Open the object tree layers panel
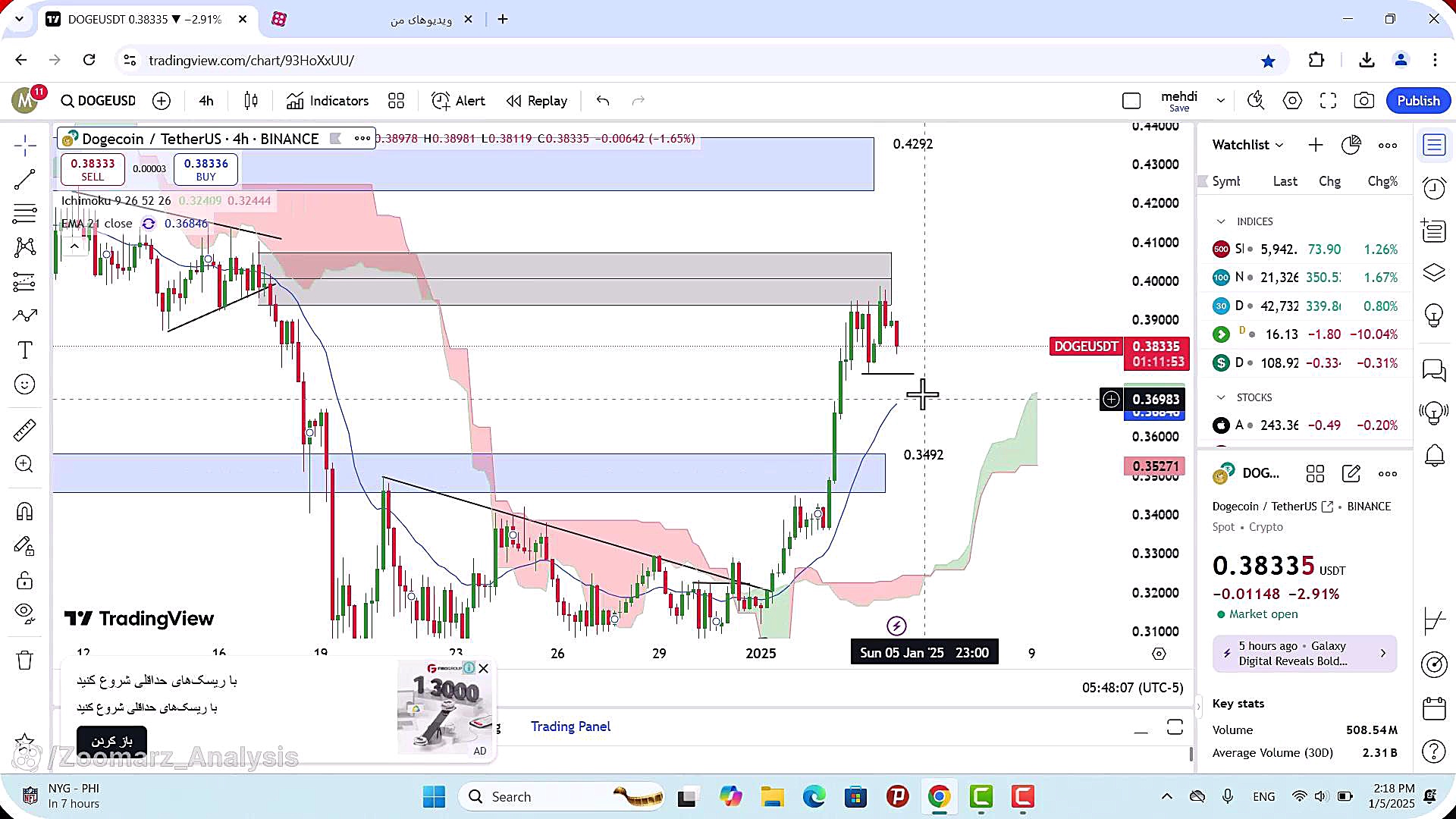1456x819 pixels. click(1434, 272)
